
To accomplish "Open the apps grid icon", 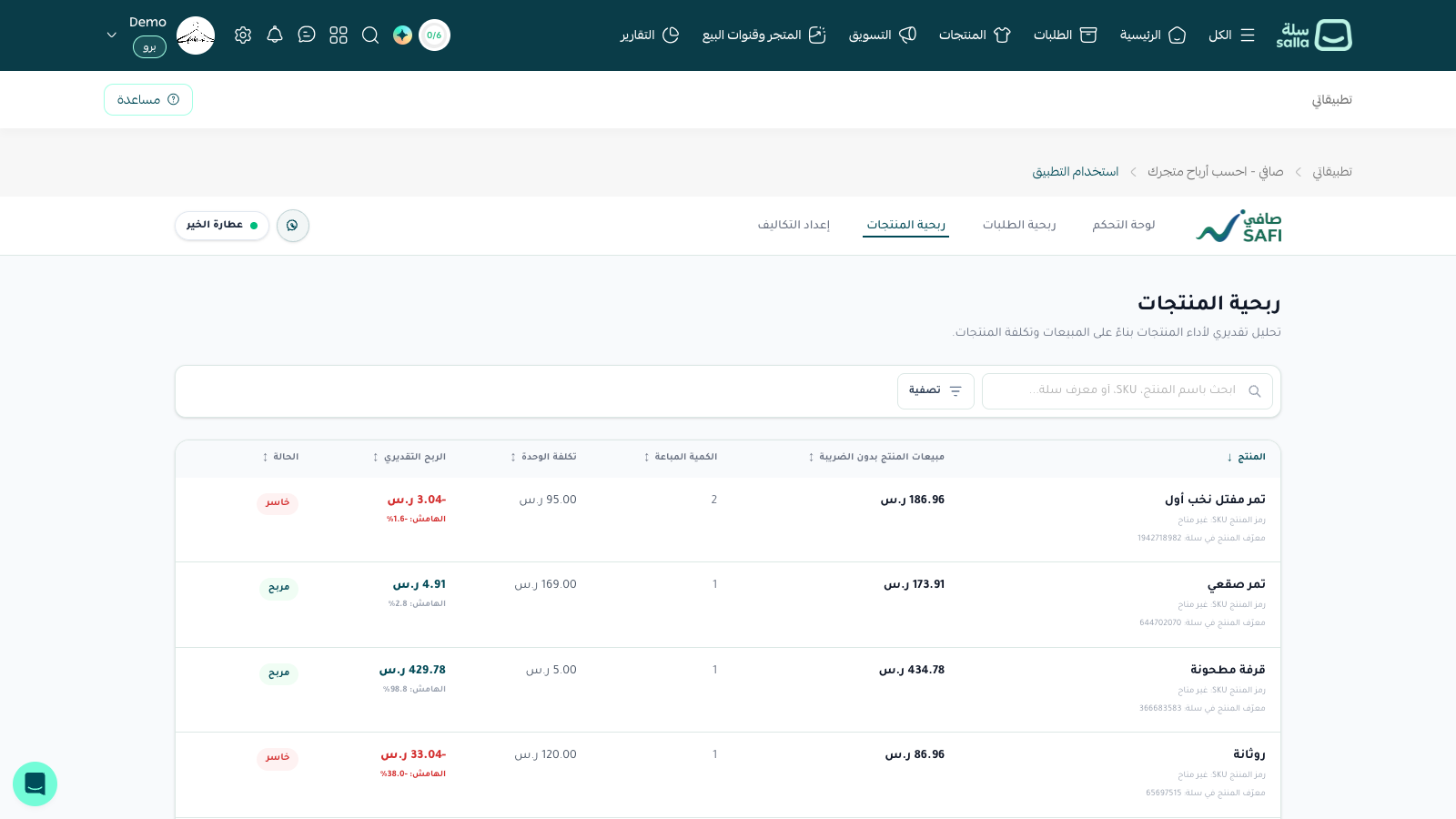I will 339,35.
